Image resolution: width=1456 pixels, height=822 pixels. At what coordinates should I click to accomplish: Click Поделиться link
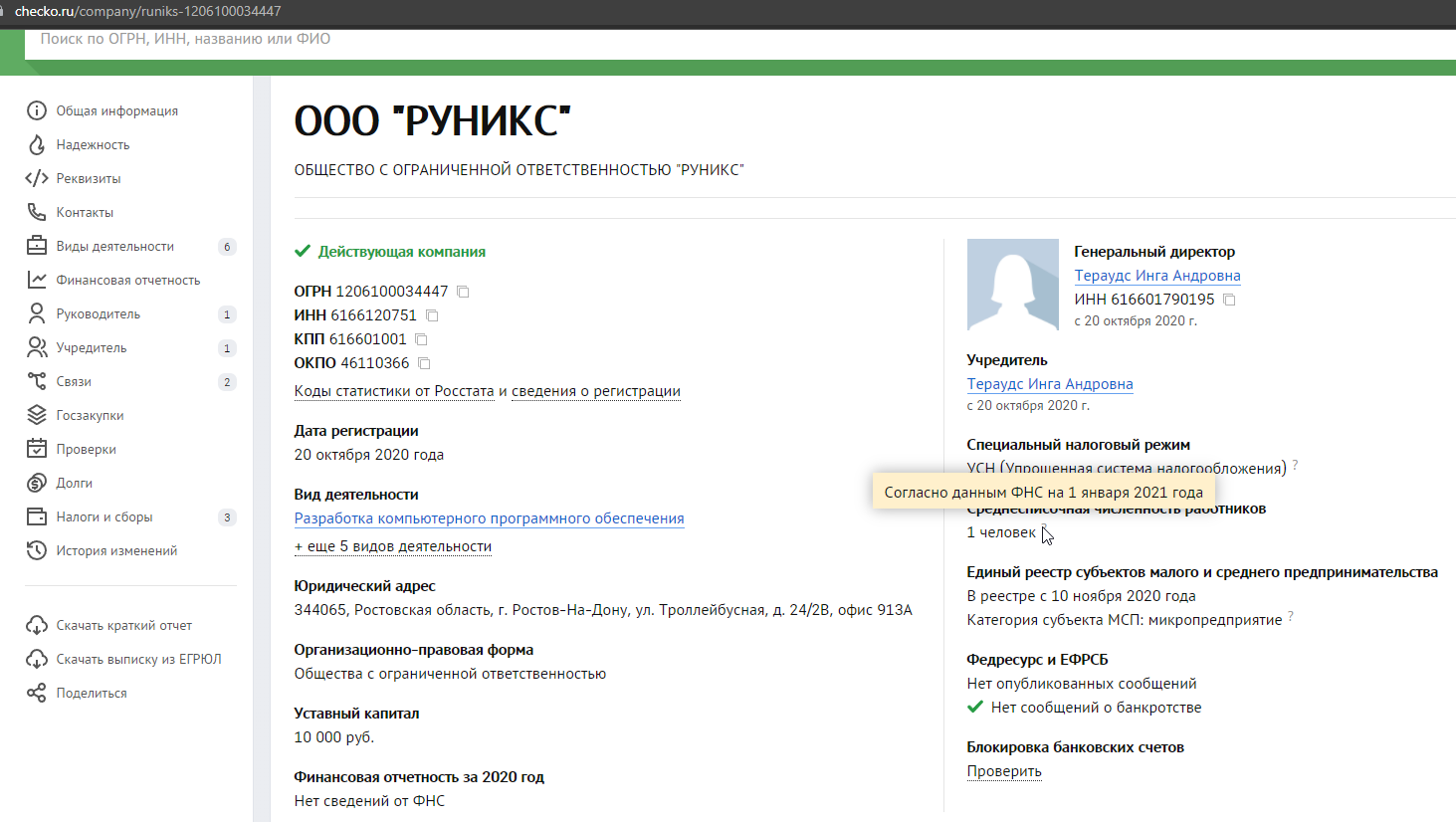(92, 693)
